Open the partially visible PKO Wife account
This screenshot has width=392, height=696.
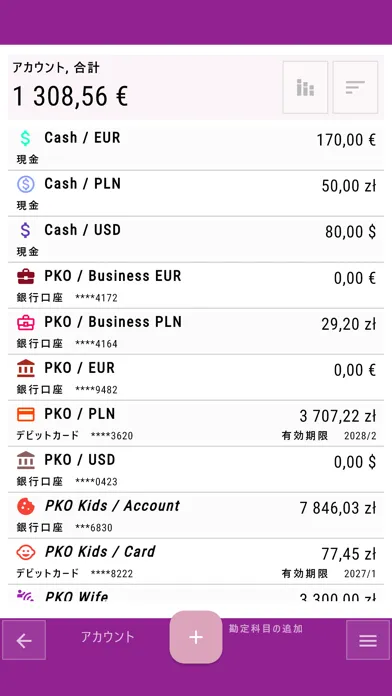pyautogui.click(x=196, y=593)
